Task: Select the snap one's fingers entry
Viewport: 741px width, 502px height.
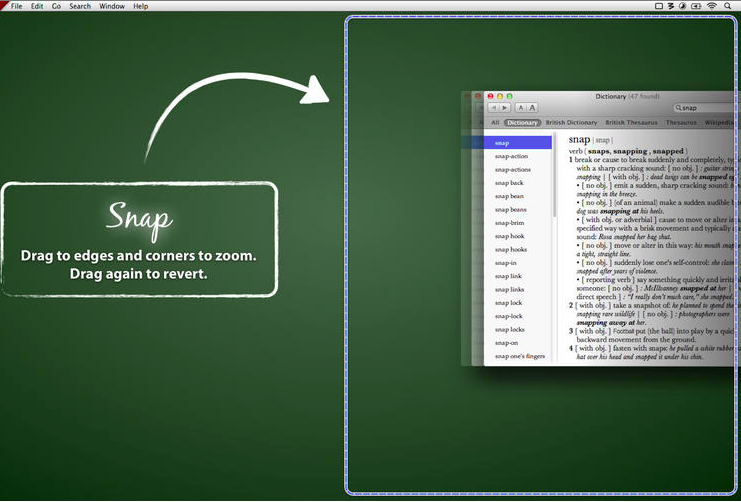Action: pyautogui.click(x=520, y=356)
